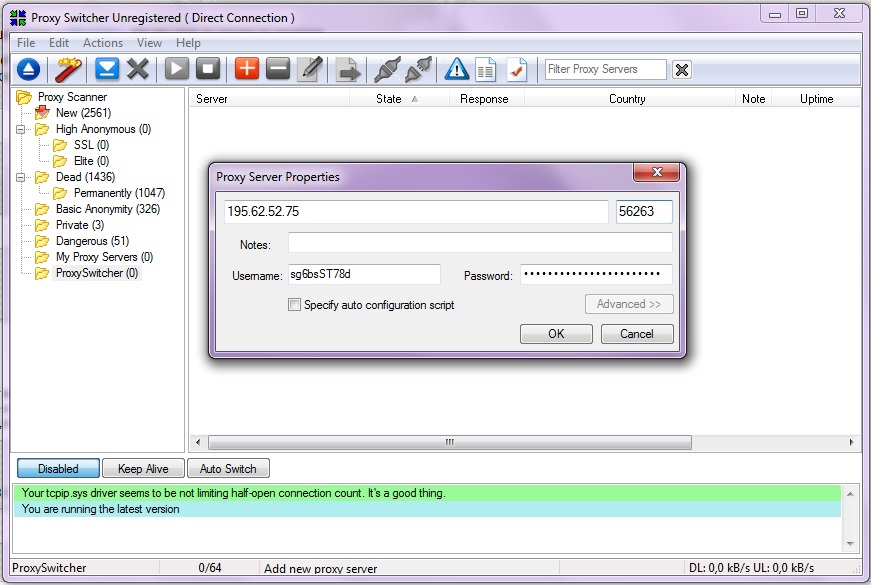
Task: Open the View menu
Action: tap(149, 43)
